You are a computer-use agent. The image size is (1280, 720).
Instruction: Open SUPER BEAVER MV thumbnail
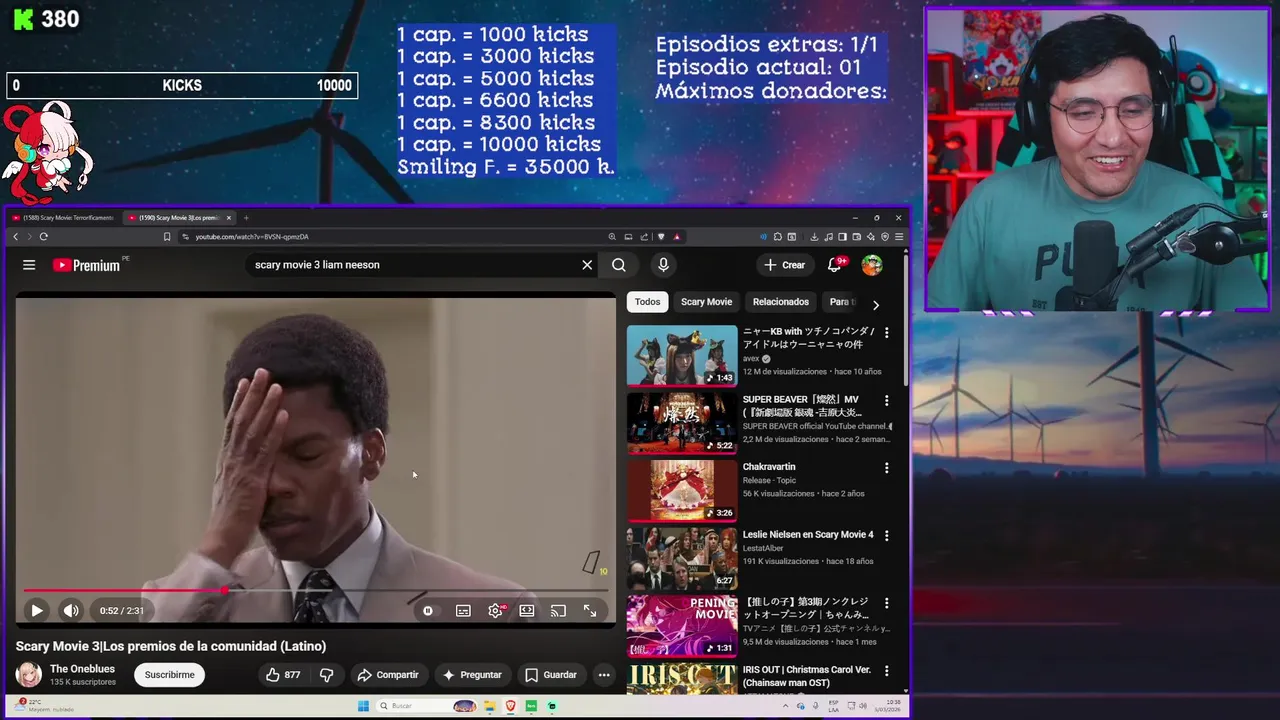[682, 423]
